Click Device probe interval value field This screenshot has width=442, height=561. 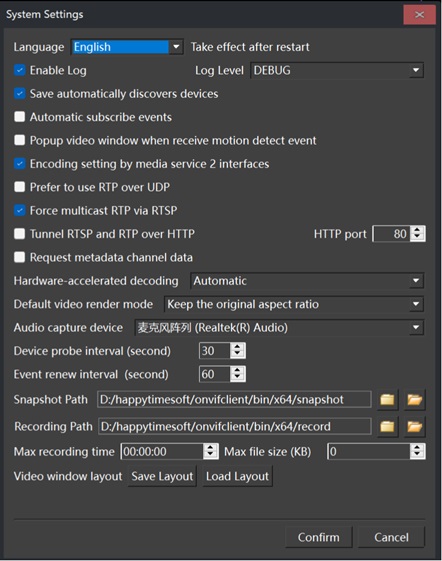pyautogui.click(x=214, y=351)
